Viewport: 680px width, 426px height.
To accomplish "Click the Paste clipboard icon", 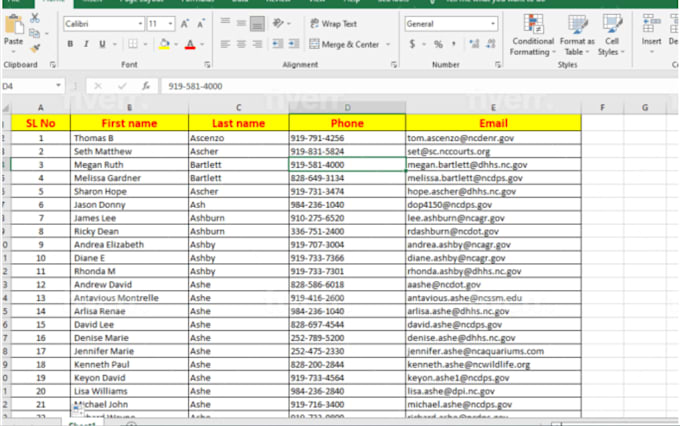I will tap(14, 24).
